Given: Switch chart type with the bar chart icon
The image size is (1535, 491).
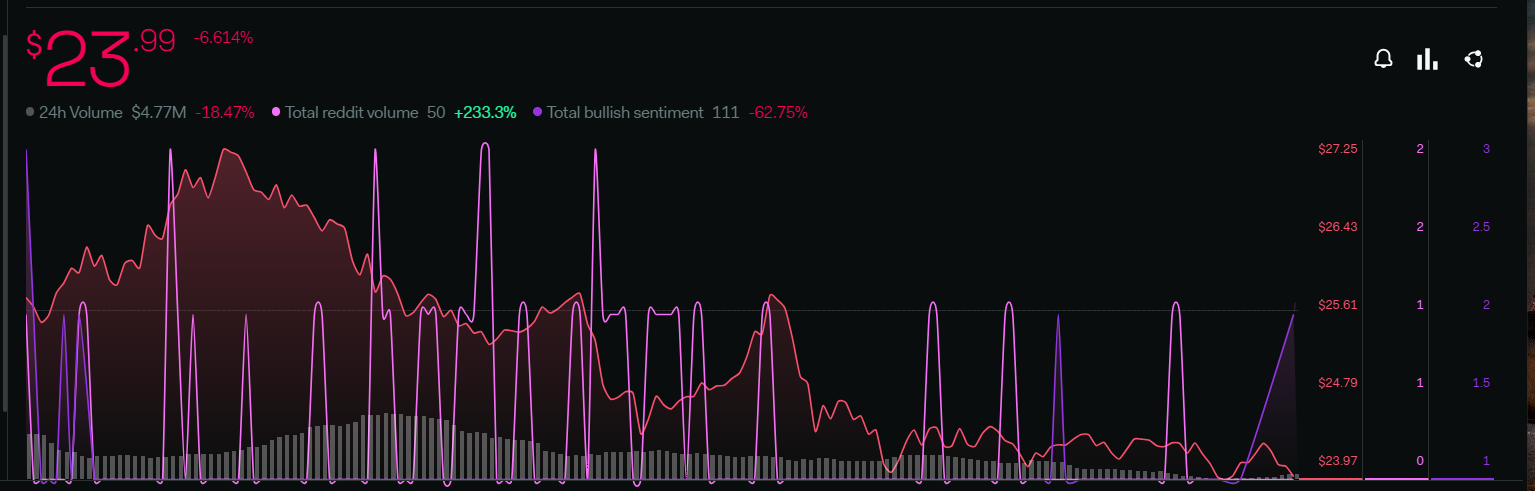Looking at the screenshot, I should (x=1427, y=60).
